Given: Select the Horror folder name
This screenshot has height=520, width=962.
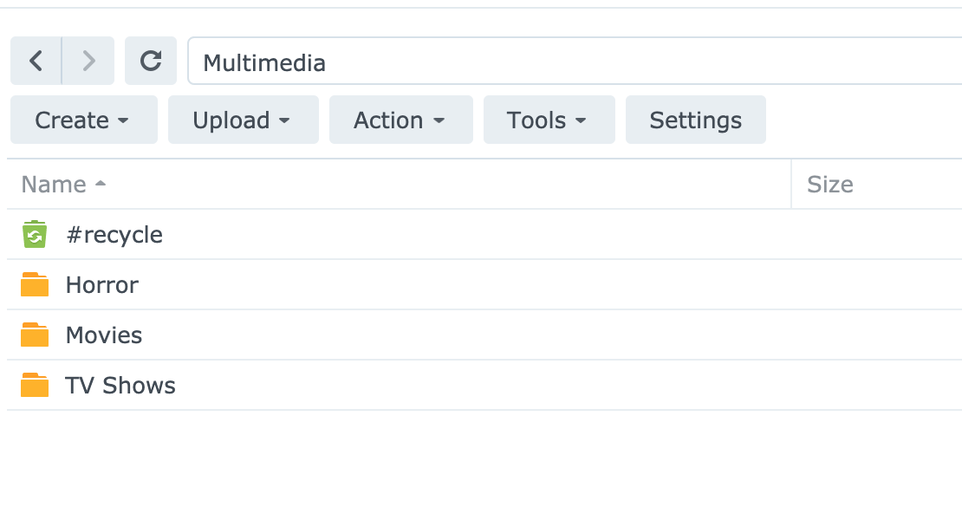Looking at the screenshot, I should point(102,285).
